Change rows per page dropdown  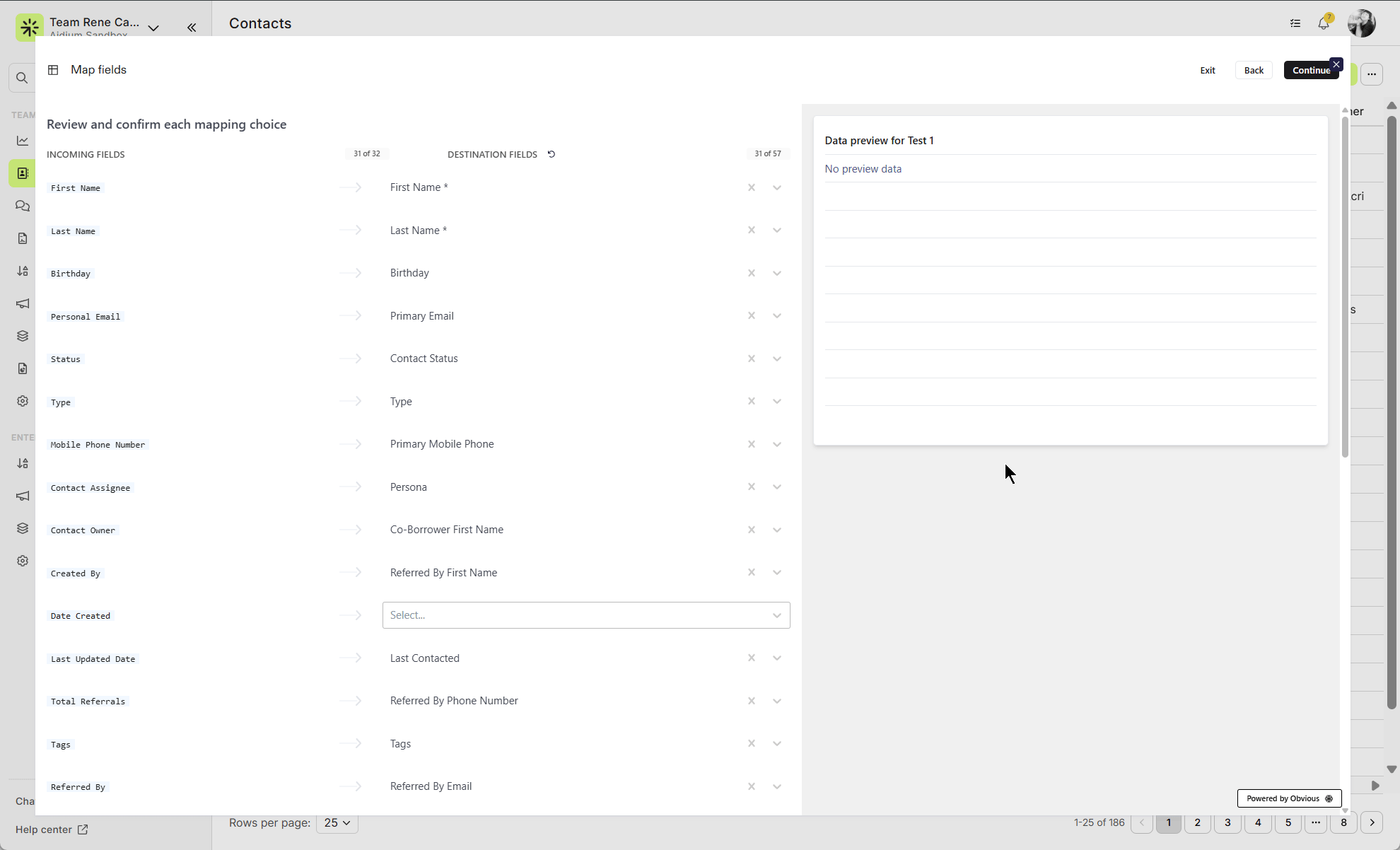[x=337, y=822]
